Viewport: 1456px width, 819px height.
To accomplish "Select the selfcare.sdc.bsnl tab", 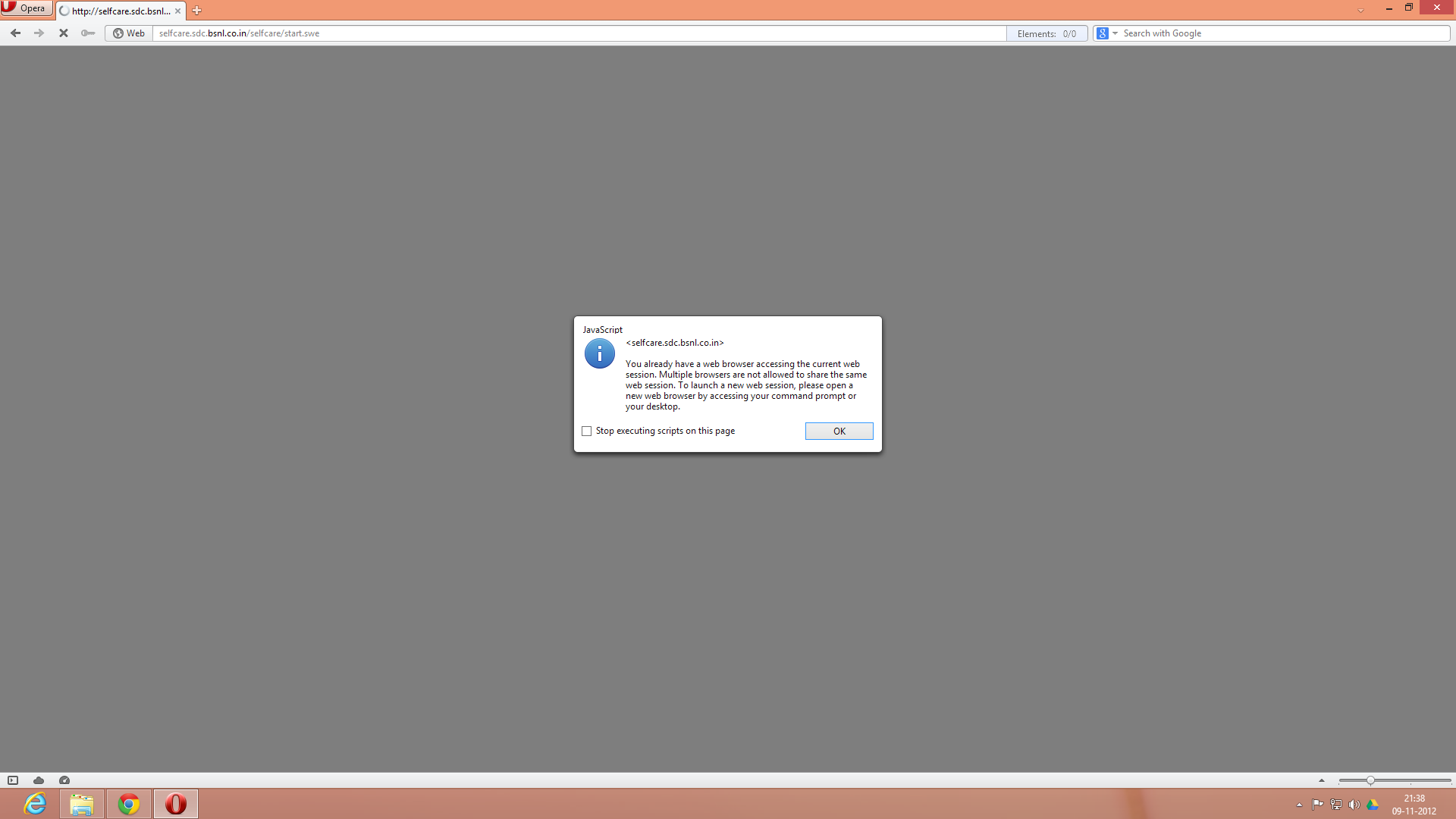I will (119, 11).
